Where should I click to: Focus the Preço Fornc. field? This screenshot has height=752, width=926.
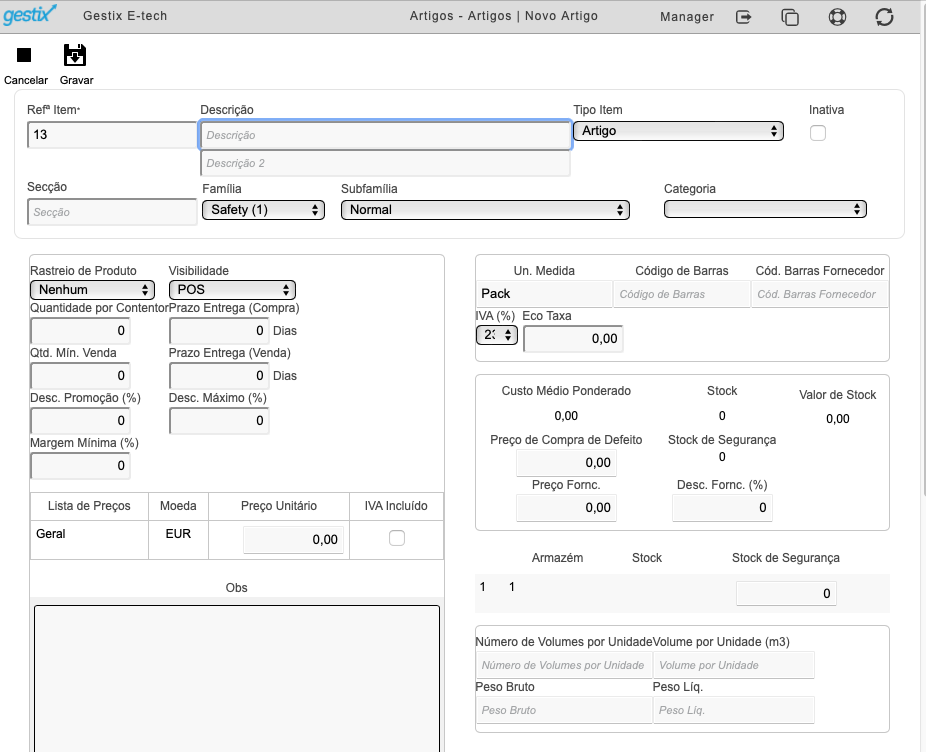tap(566, 507)
